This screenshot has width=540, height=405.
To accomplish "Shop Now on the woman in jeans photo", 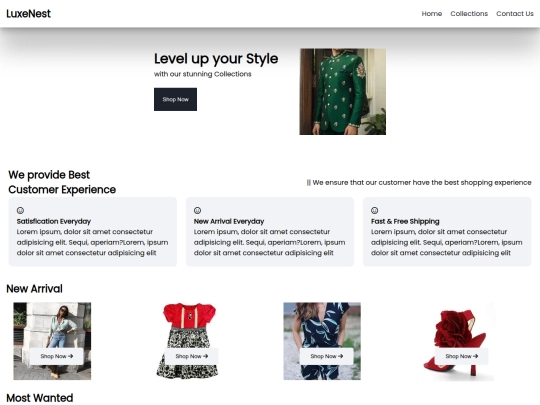I will click(x=56, y=356).
